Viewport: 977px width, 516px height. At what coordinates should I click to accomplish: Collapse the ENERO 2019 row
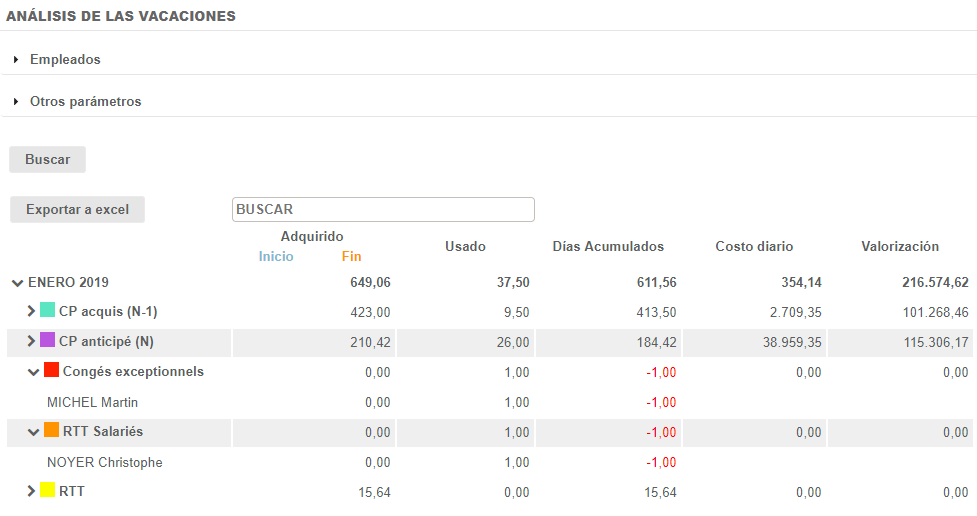tap(17, 283)
